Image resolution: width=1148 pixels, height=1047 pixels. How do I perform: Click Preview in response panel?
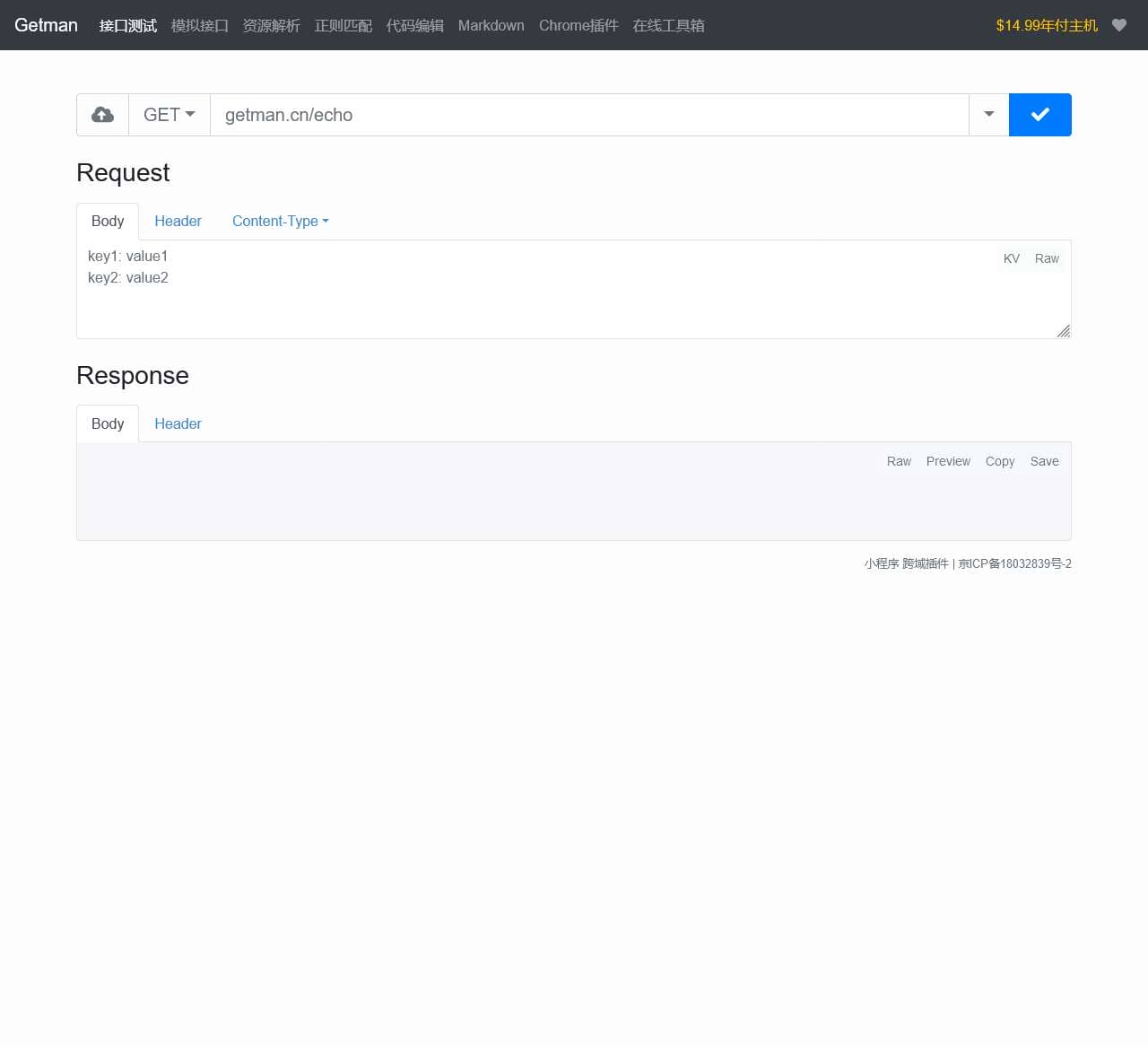948,461
